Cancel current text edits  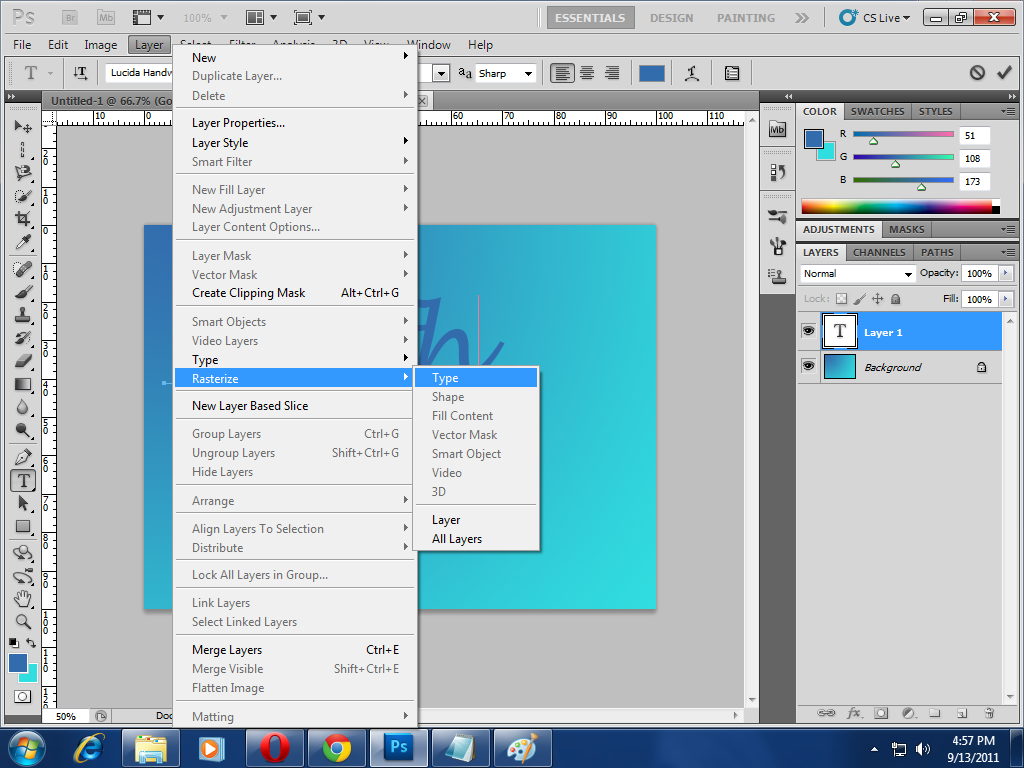977,72
